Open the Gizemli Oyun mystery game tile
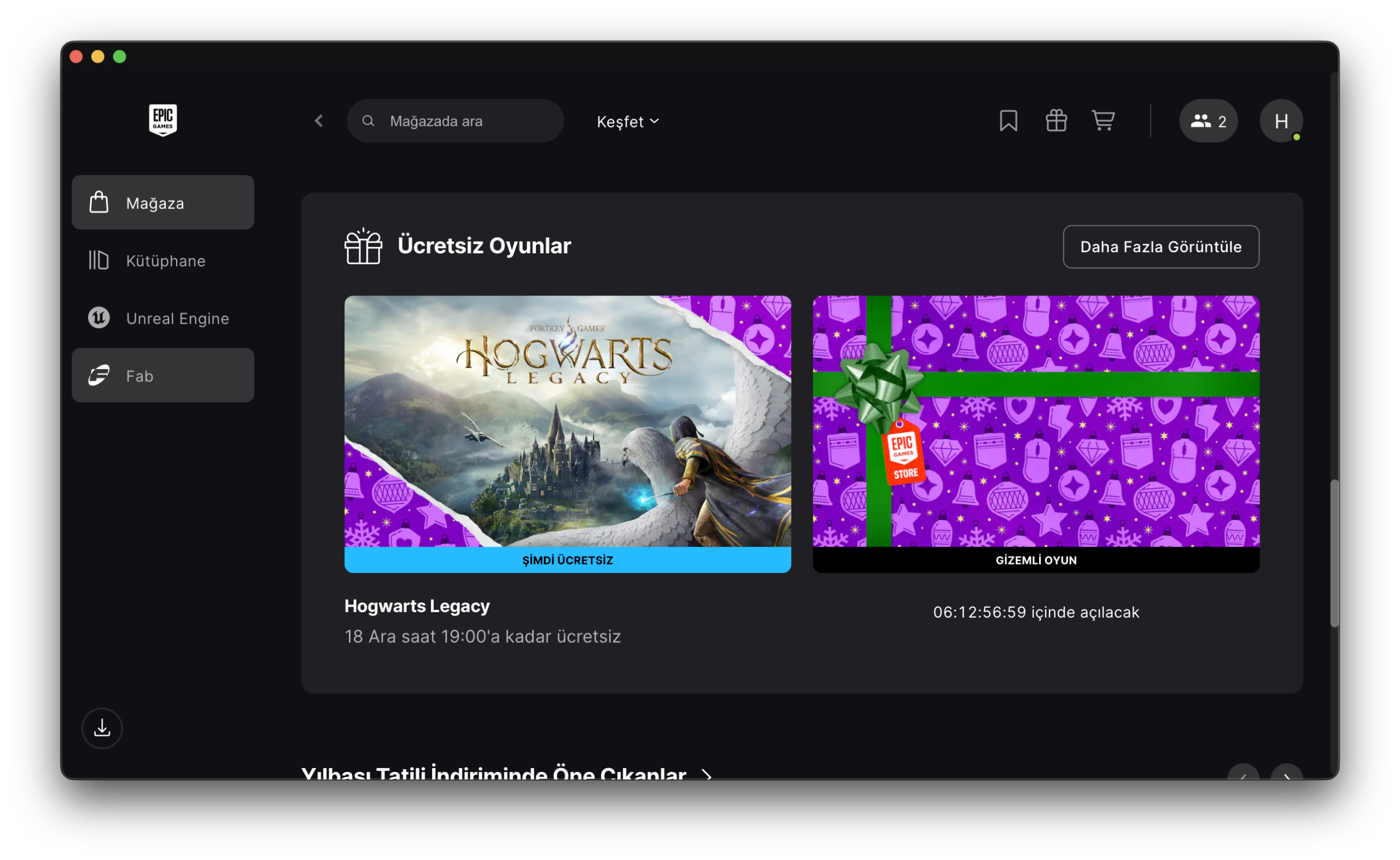 1036,433
